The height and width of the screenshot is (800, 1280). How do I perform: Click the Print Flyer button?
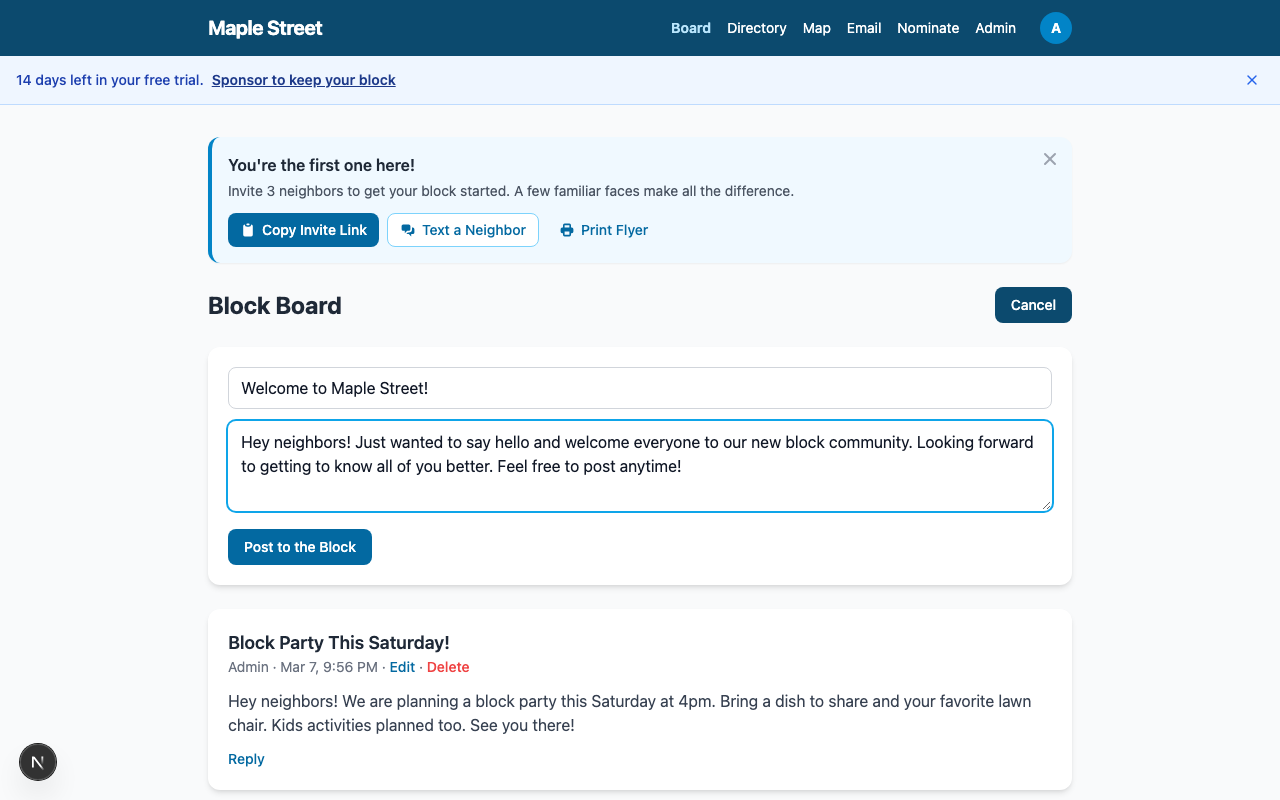coord(603,230)
